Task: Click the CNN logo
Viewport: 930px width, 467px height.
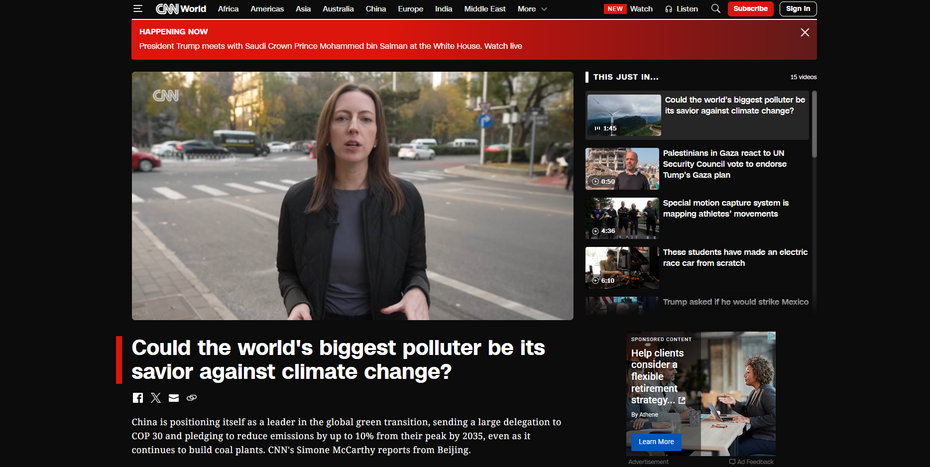Action: click(x=165, y=9)
